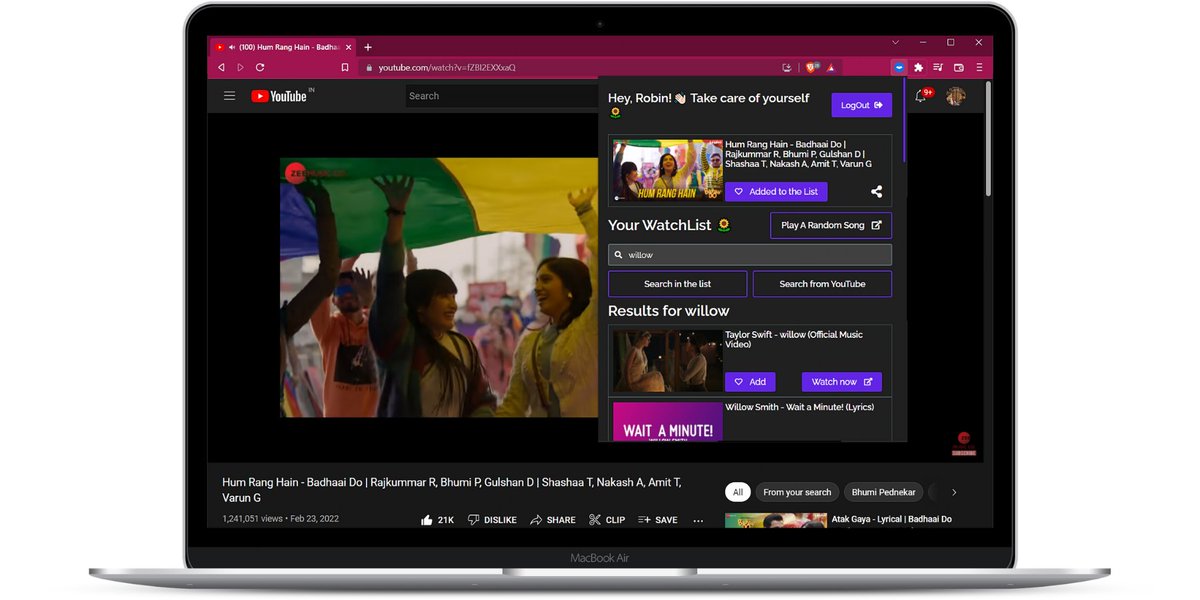This screenshot has height=600, width=1200.
Task: Click the subscribe watermark on video corner
Action: coord(964,444)
